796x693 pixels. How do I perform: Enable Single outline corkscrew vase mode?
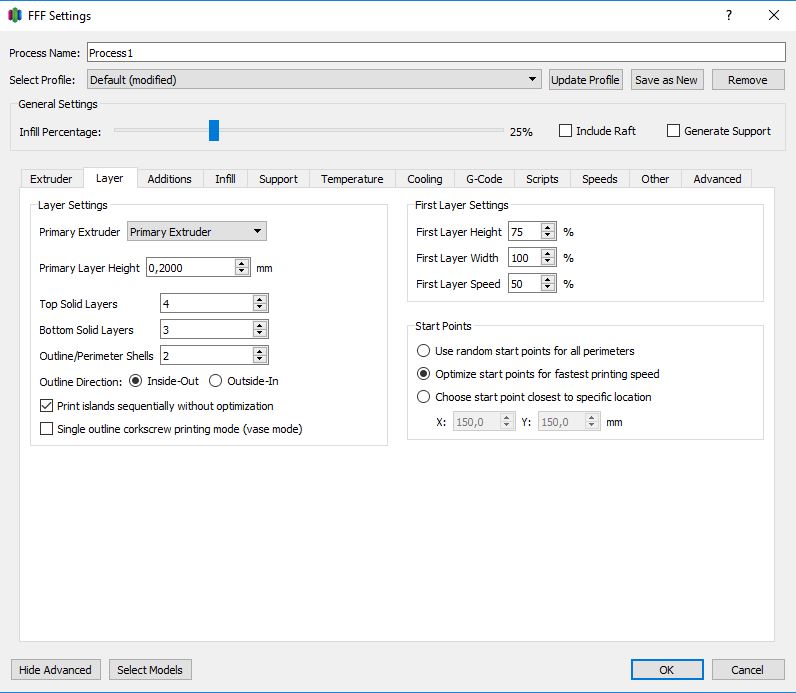[46, 428]
